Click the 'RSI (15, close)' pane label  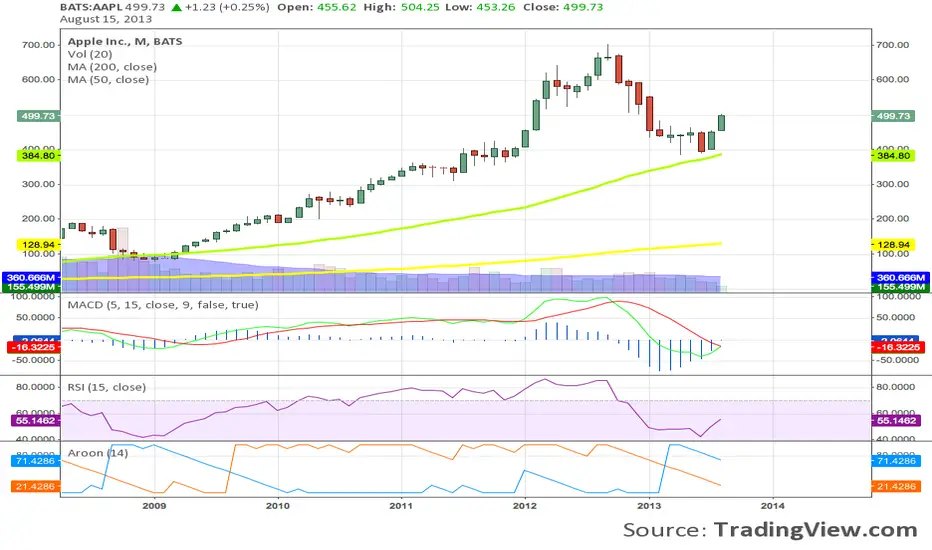pyautogui.click(x=106, y=387)
